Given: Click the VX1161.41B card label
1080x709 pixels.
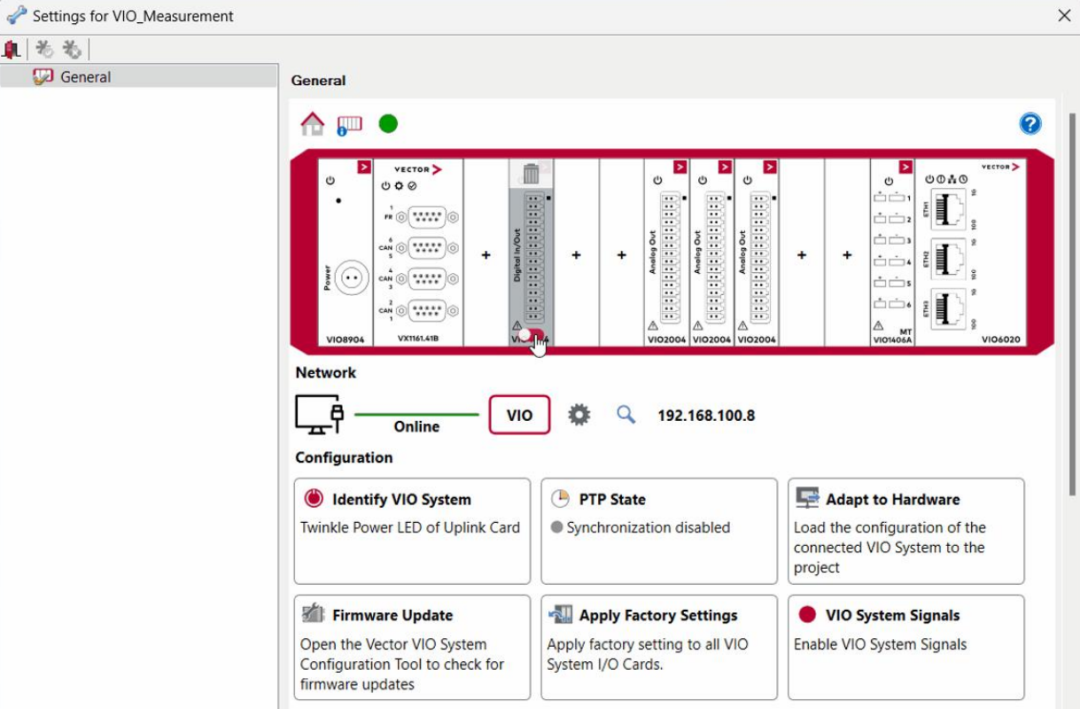Looking at the screenshot, I should [x=418, y=338].
